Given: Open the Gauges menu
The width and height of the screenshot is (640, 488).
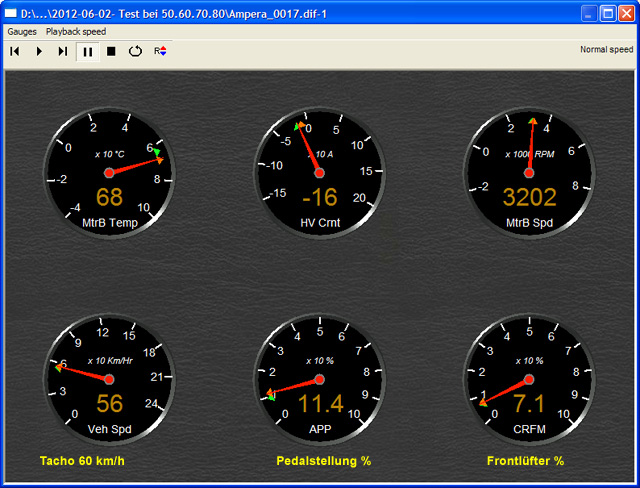Looking at the screenshot, I should point(22,32).
